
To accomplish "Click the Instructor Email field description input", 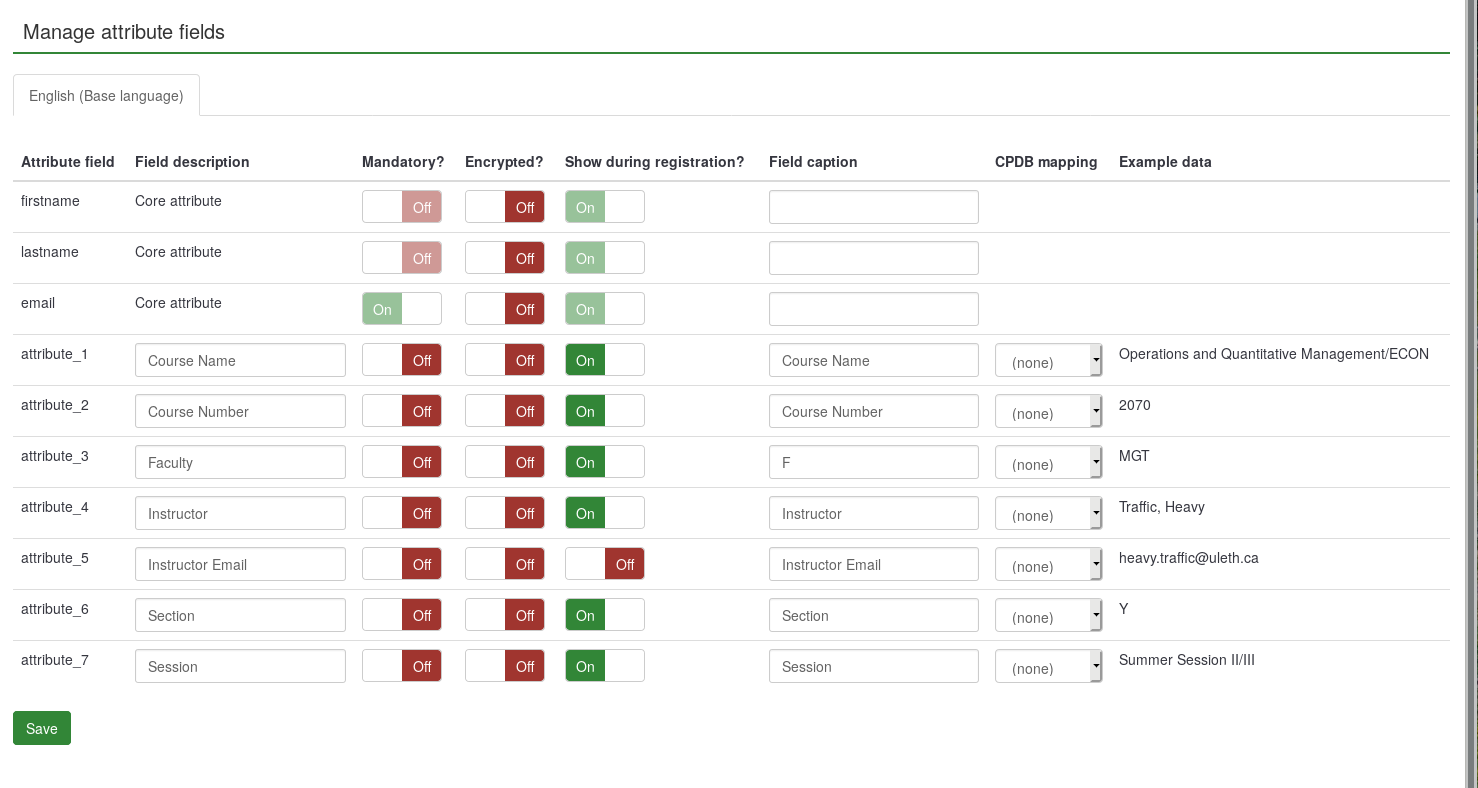I will 240,564.
